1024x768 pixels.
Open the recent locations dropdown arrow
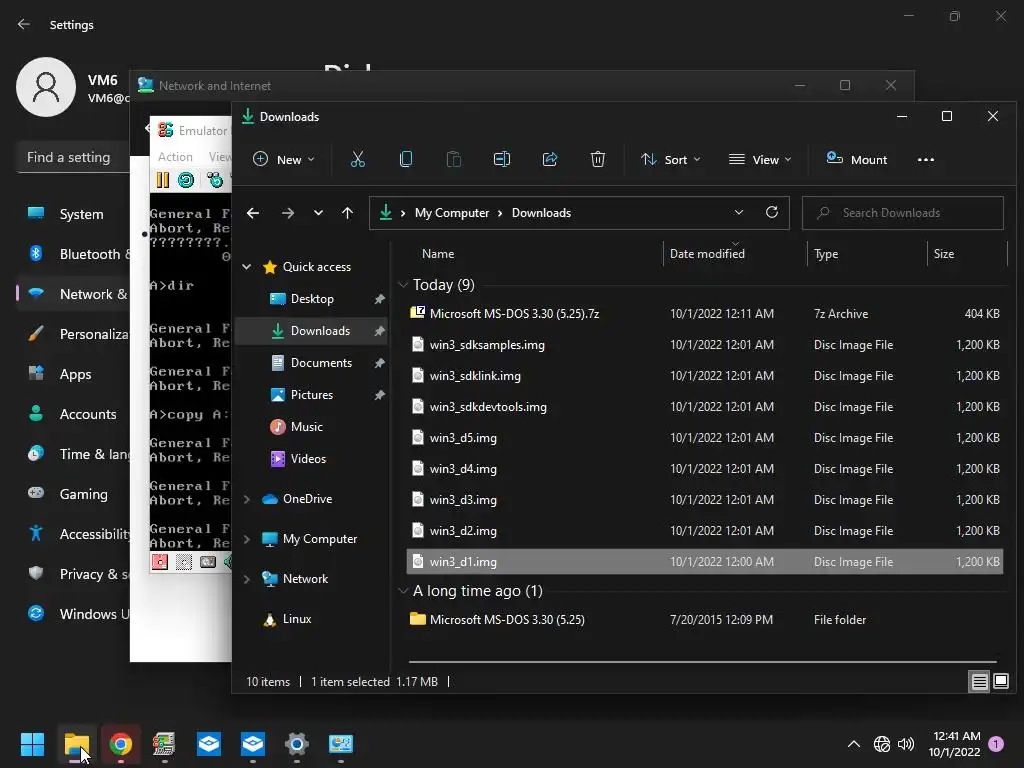318,213
